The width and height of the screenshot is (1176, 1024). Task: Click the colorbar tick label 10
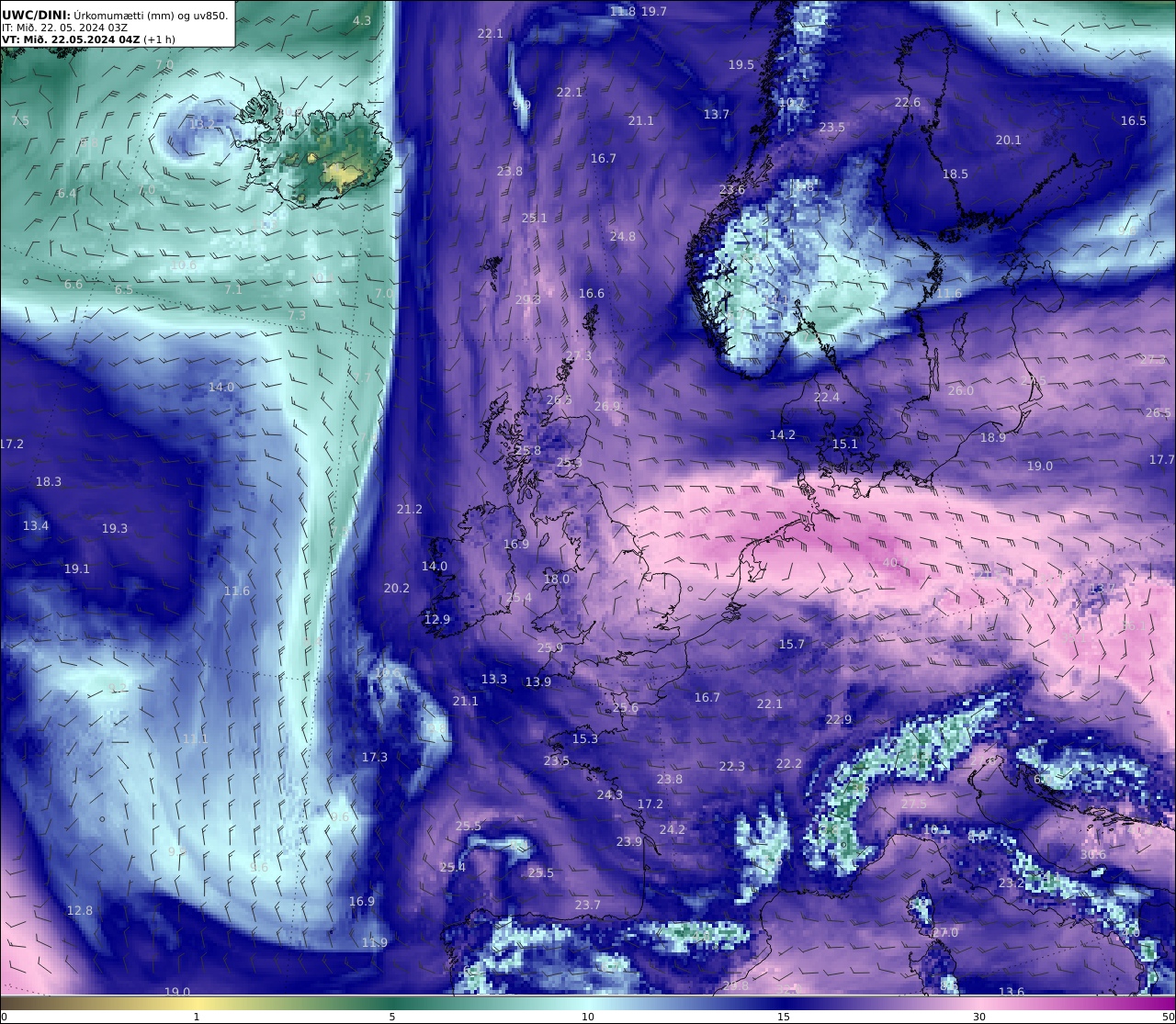point(588,1017)
